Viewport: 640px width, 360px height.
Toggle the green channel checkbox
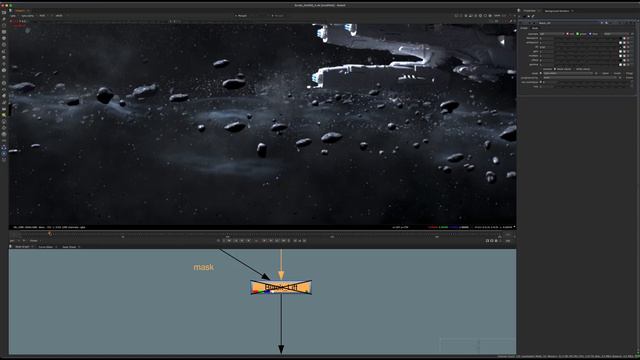pyautogui.click(x=578, y=34)
